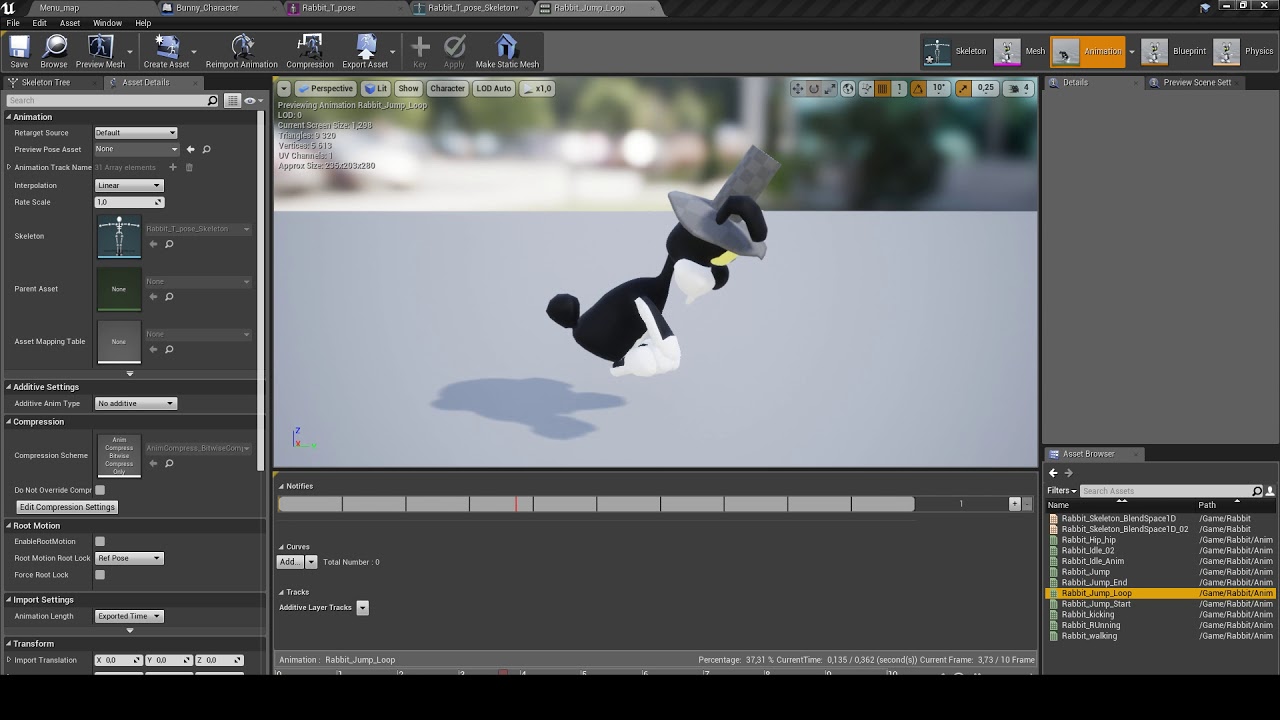Click the Export Asset icon
Image resolution: width=1280 pixels, height=720 pixels.
pos(365,52)
